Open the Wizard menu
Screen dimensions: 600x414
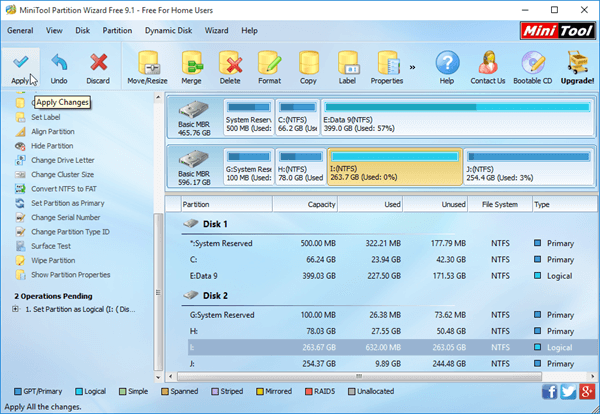(217, 31)
